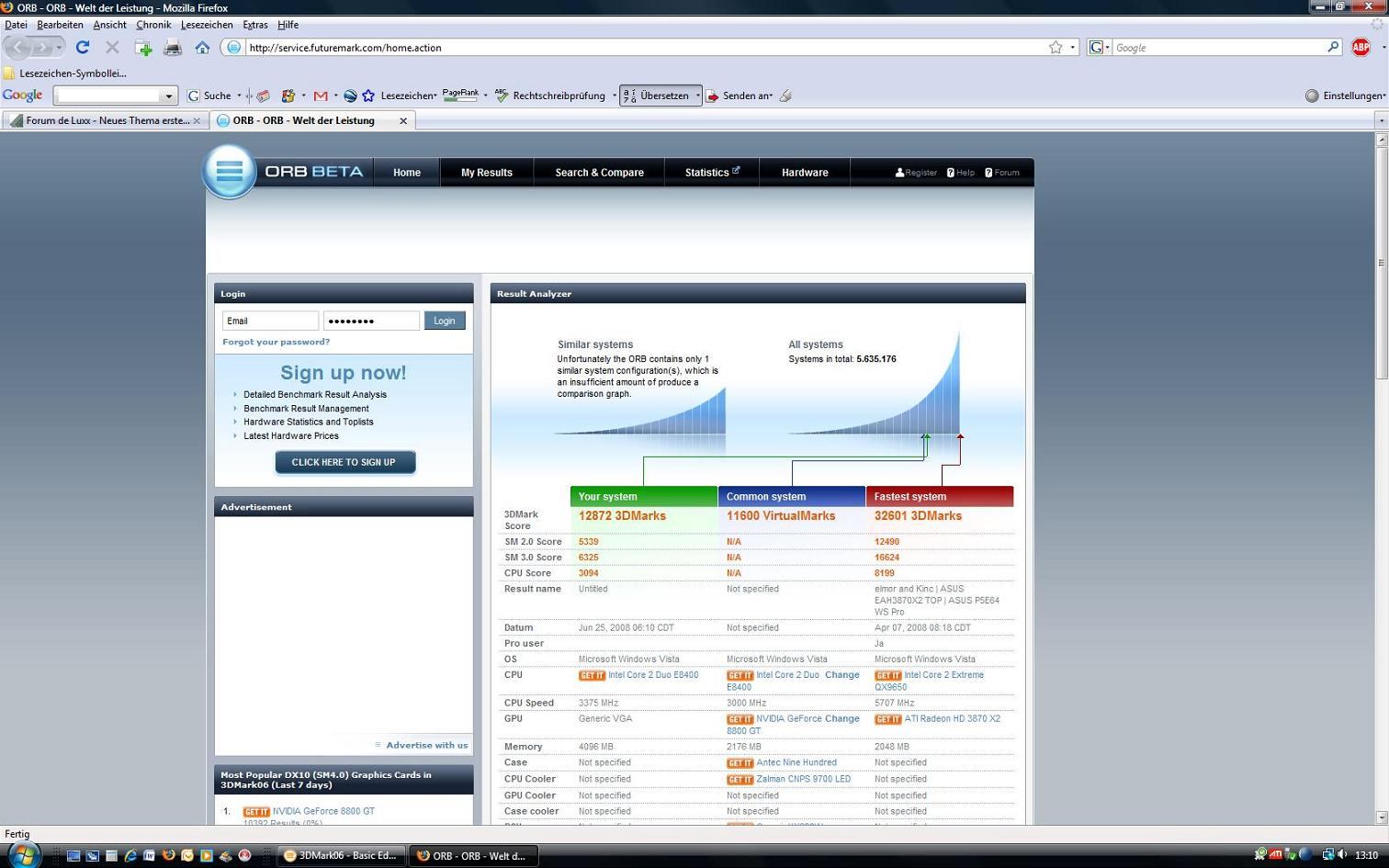Click the Intel Core 2 Duo E8400 link under Your system
This screenshot has width=1389, height=868.
click(x=653, y=675)
